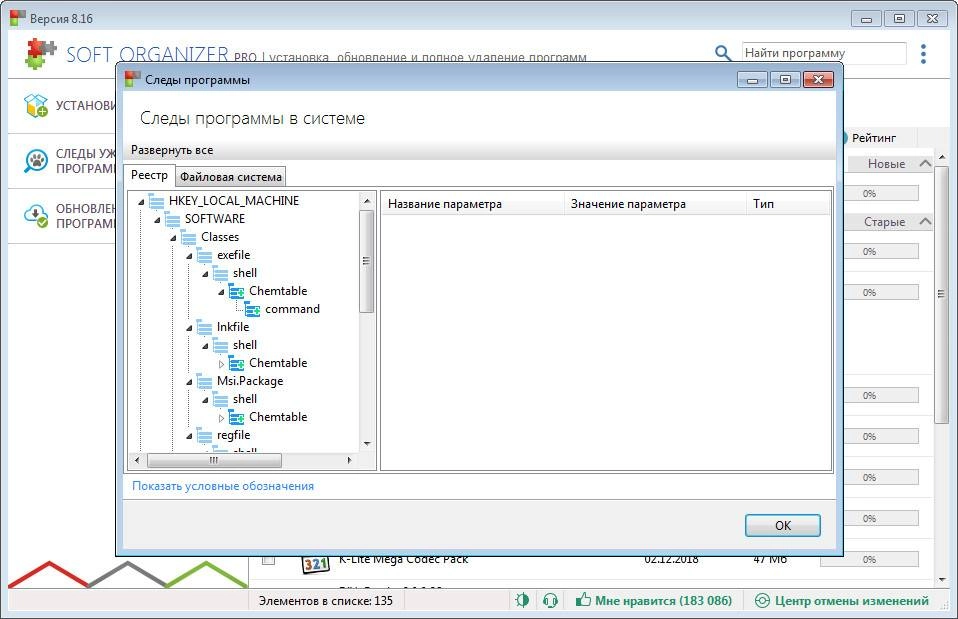Click the undo center circular icon
The image size is (958, 619).
tap(762, 601)
